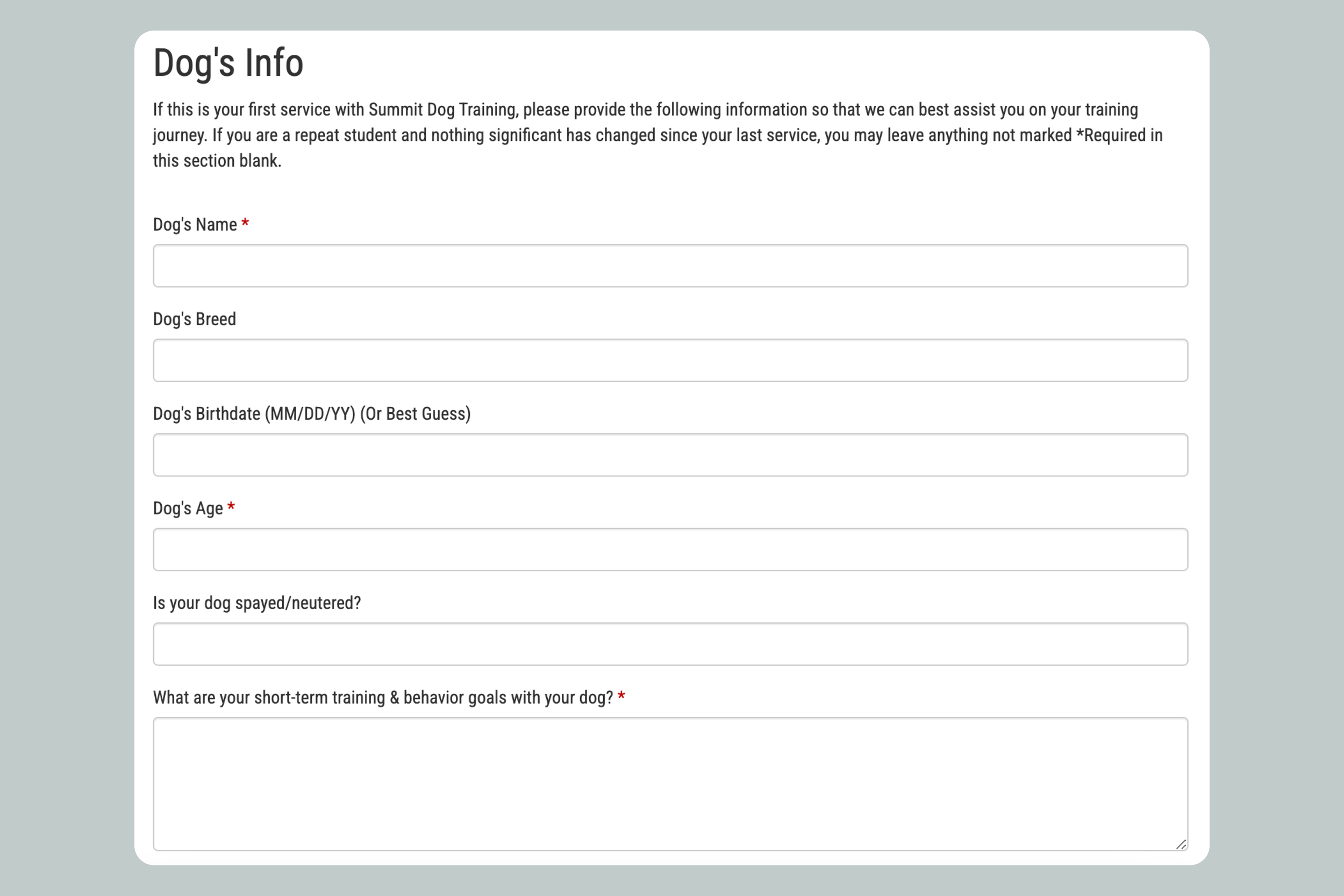Click the intro paragraph mentioning Summit Dog Training
Image resolution: width=1344 pixels, height=896 pixels.
(657, 135)
